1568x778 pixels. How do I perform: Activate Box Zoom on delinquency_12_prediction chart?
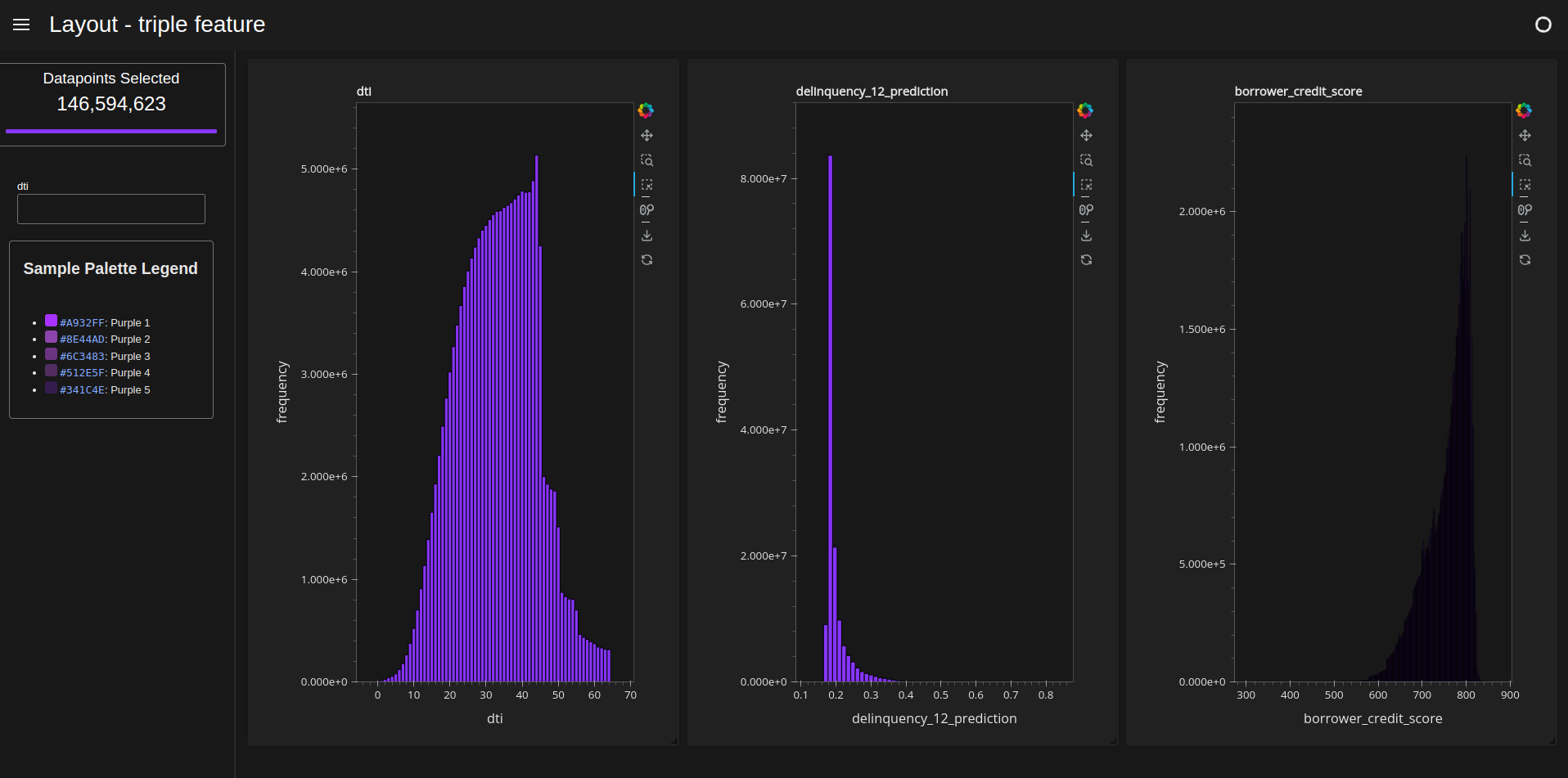(x=1086, y=160)
